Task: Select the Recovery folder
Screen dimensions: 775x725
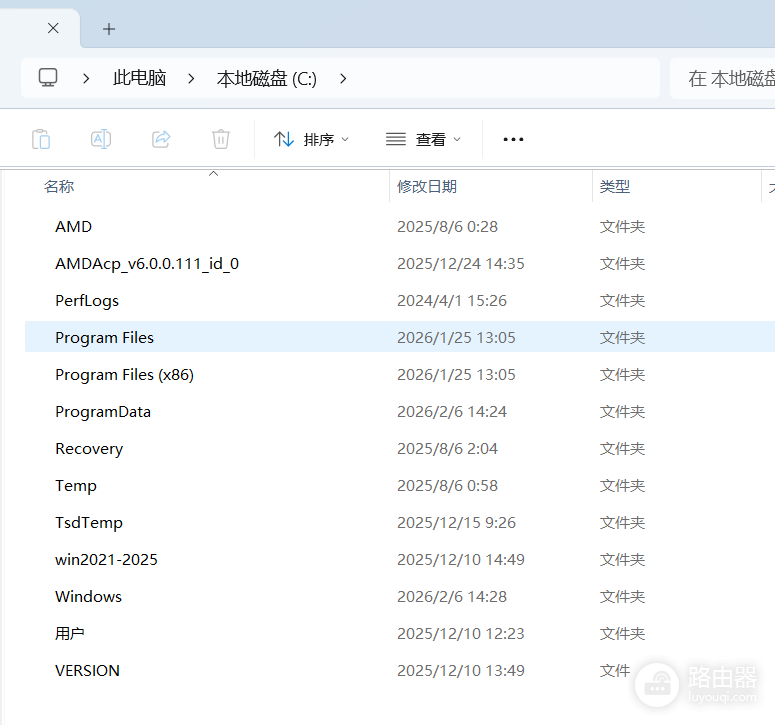Action: pos(89,449)
